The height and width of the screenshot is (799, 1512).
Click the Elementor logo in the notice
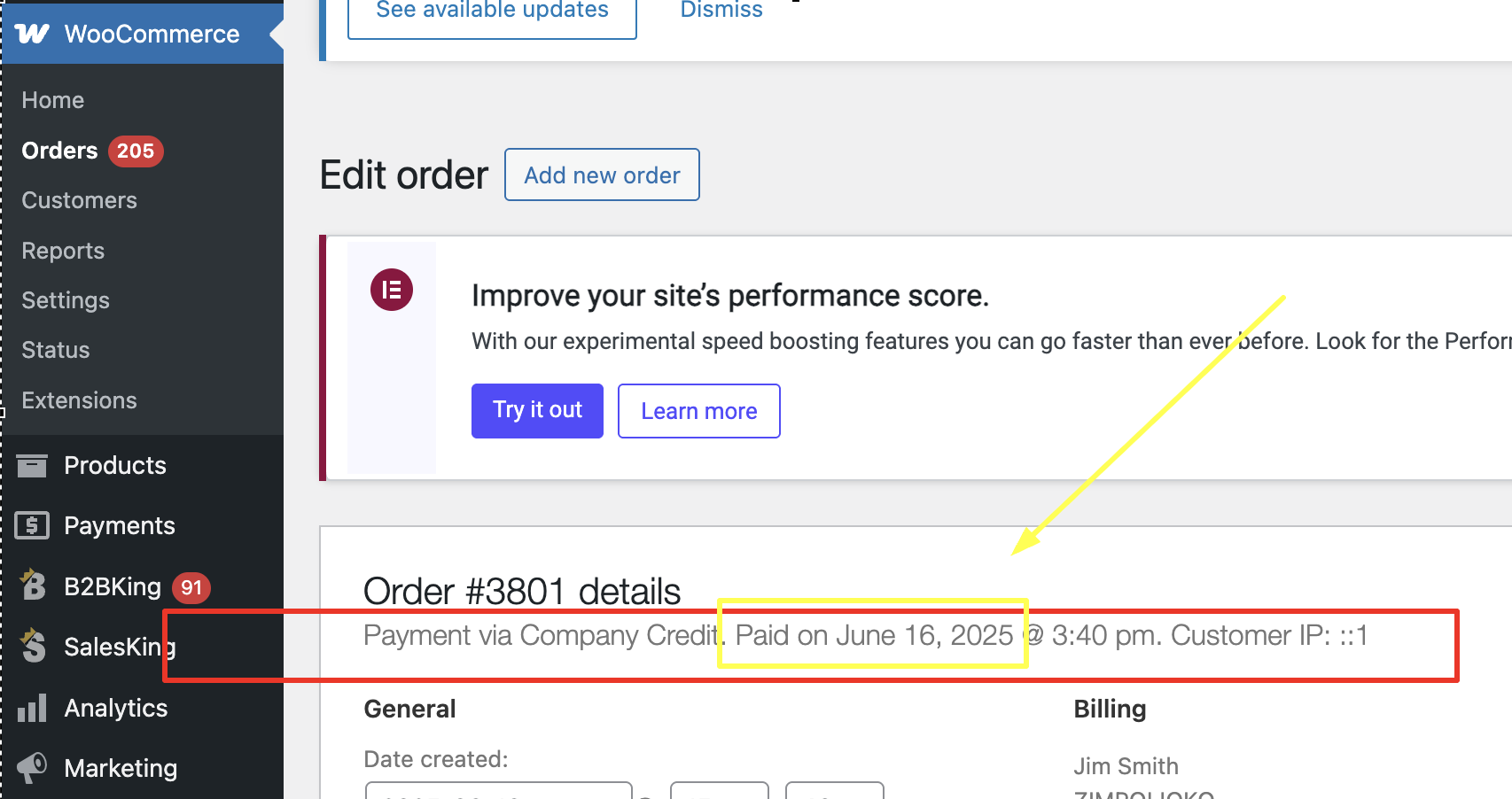pyautogui.click(x=392, y=290)
